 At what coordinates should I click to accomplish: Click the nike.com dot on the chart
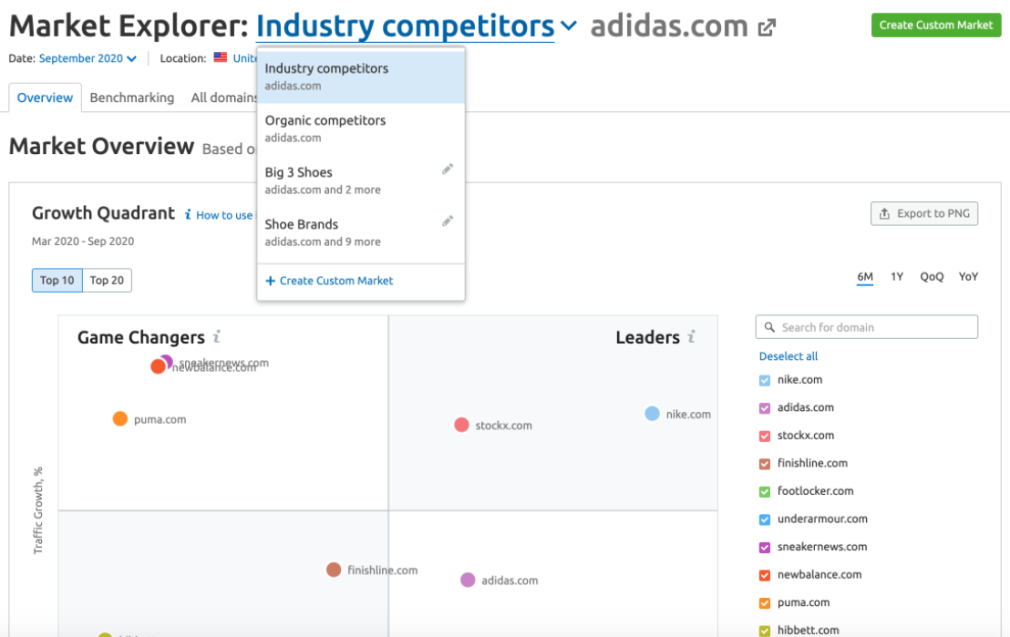pos(652,414)
